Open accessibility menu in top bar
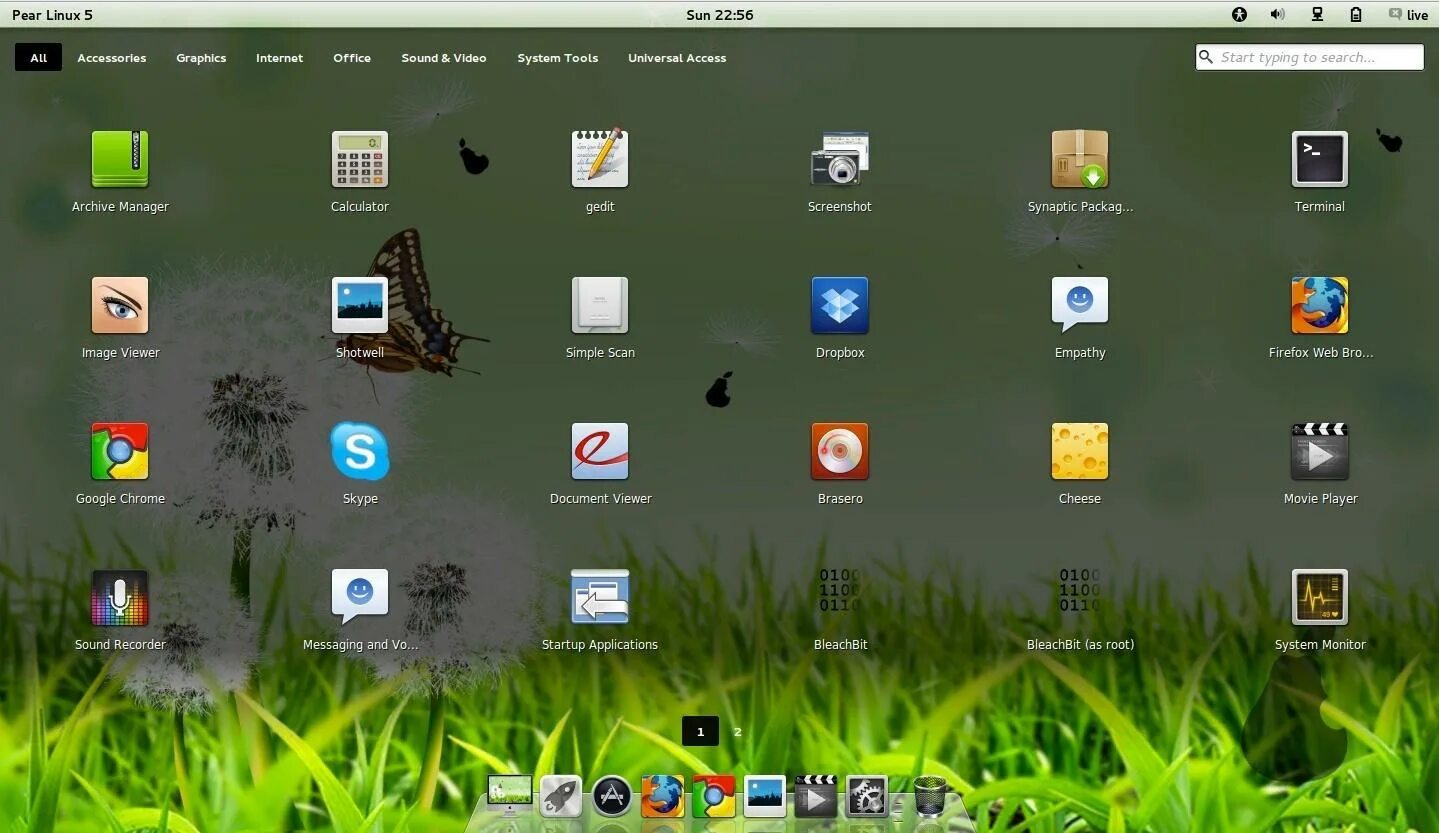 pos(1240,14)
